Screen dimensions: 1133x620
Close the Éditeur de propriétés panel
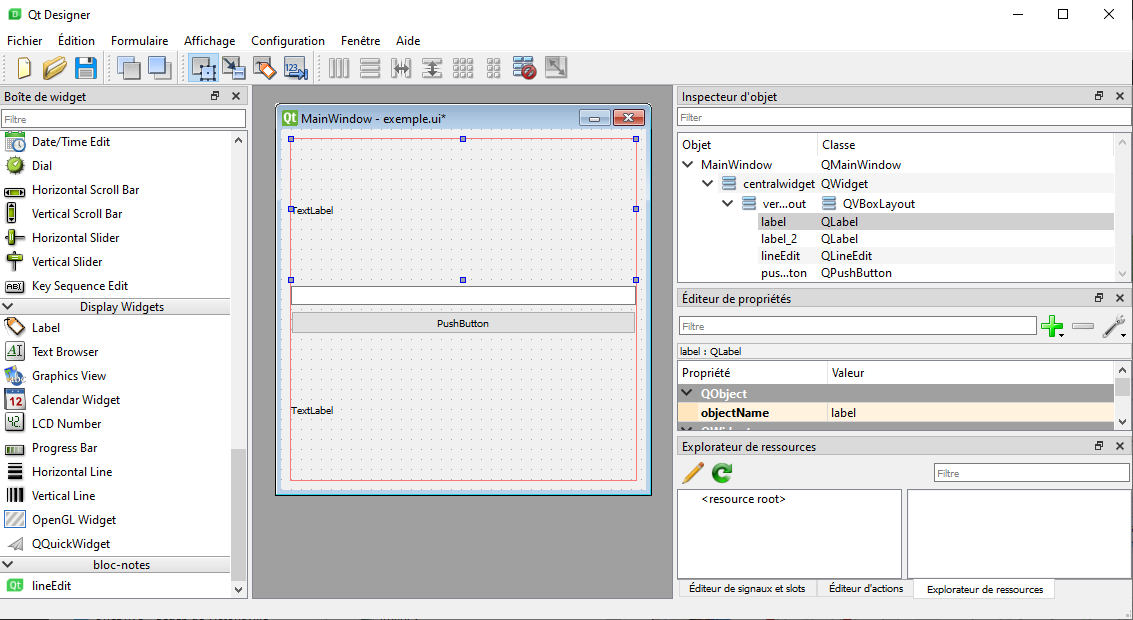[x=1119, y=298]
